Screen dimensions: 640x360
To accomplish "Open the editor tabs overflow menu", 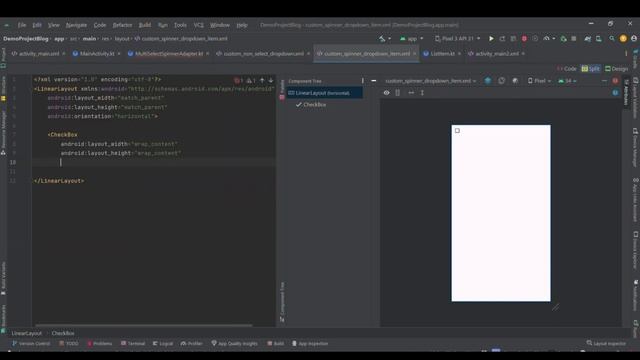I will [626, 53].
